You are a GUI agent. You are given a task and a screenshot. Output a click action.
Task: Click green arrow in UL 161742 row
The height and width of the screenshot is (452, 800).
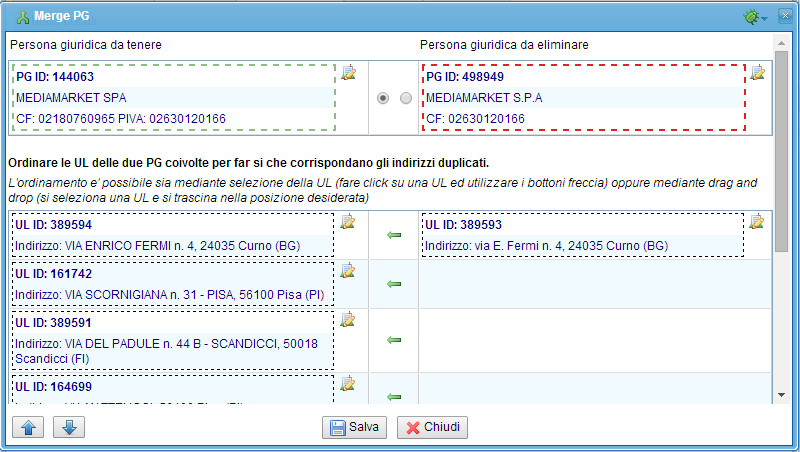(394, 284)
